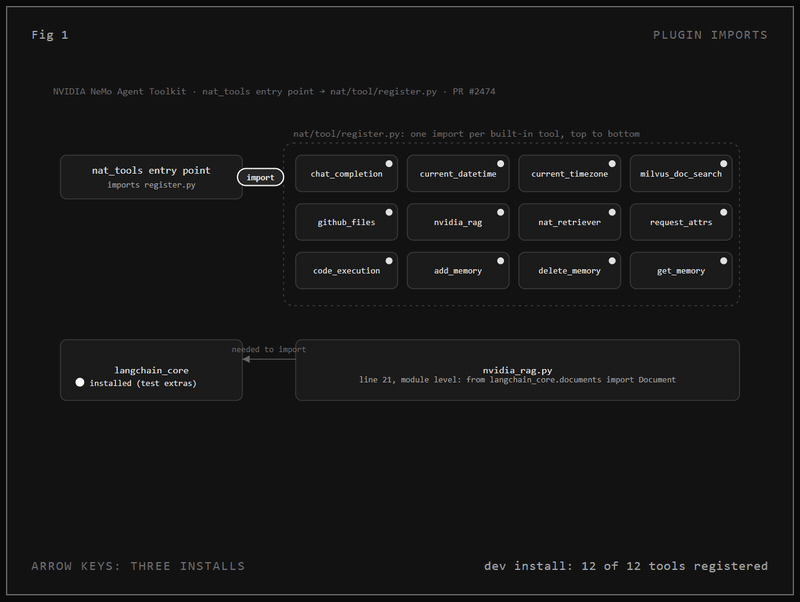Open the nvidia_rag tool card
Screen dimensions: 800x602
[x=458, y=222]
